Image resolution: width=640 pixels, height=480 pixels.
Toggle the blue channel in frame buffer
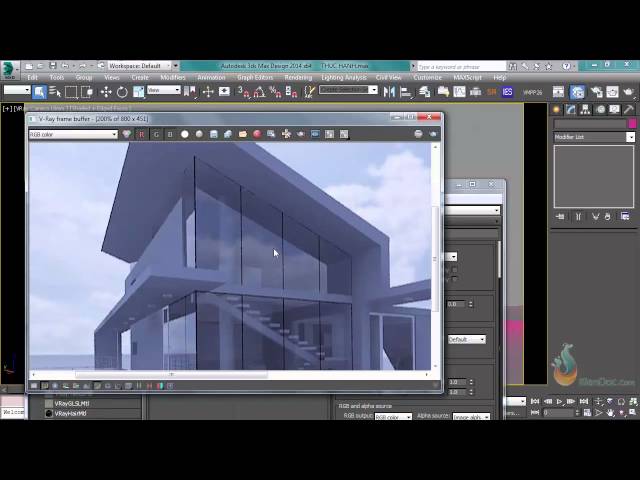[169, 134]
